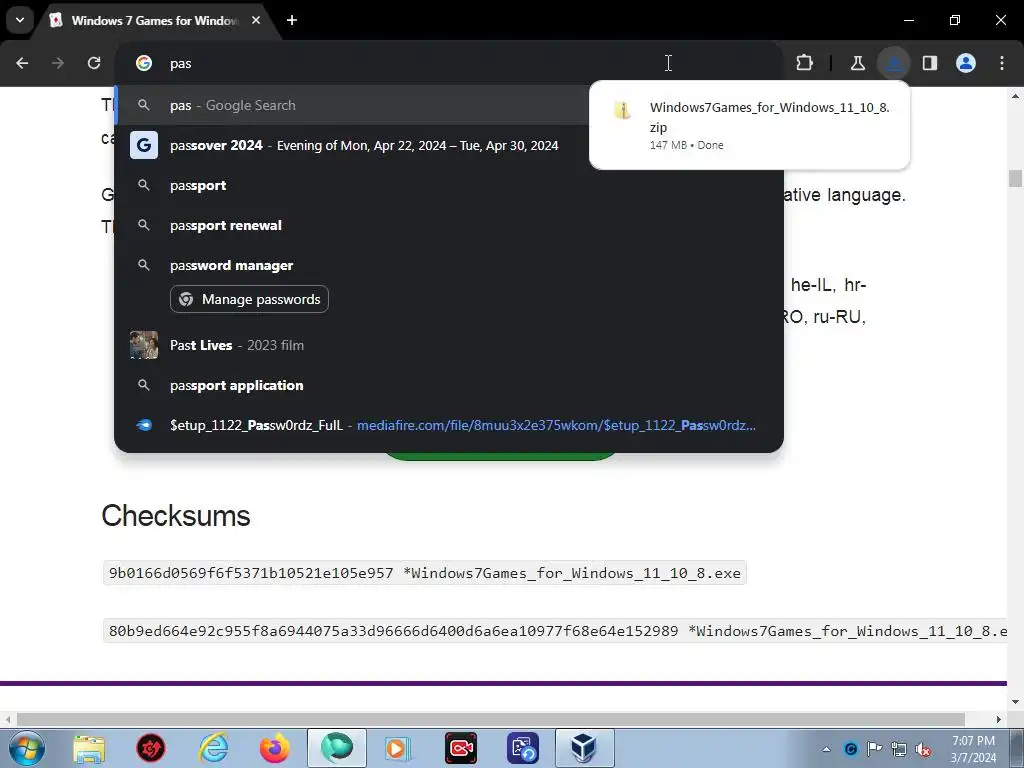This screenshot has width=1024, height=768.
Task: Launch Firefox from taskbar
Action: click(x=275, y=748)
